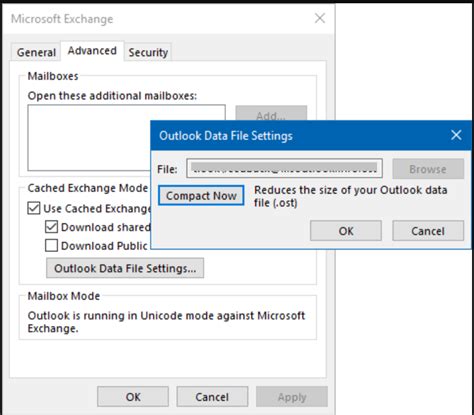
Task: Confirm Outlook Data File Settings with OK
Action: [x=346, y=231]
